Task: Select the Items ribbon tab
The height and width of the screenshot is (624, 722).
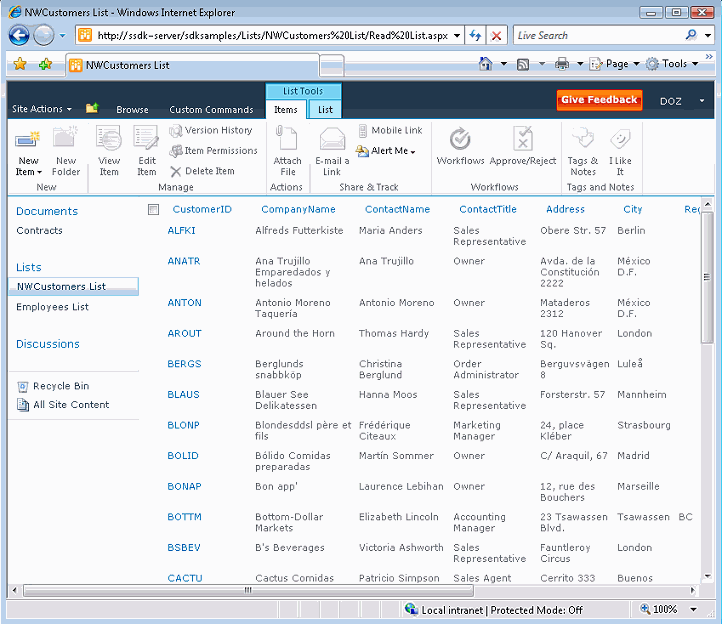Action: click(x=286, y=110)
